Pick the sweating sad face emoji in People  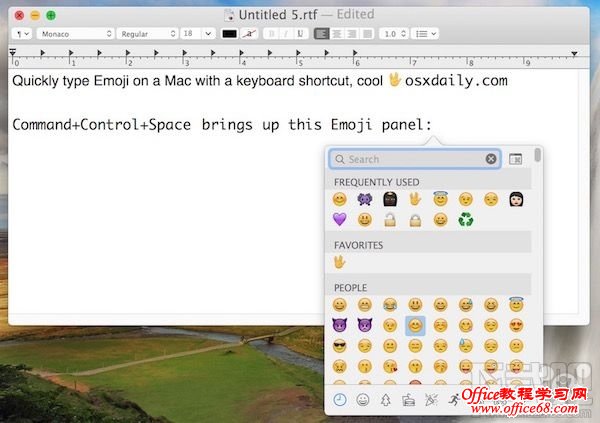[x=466, y=346]
